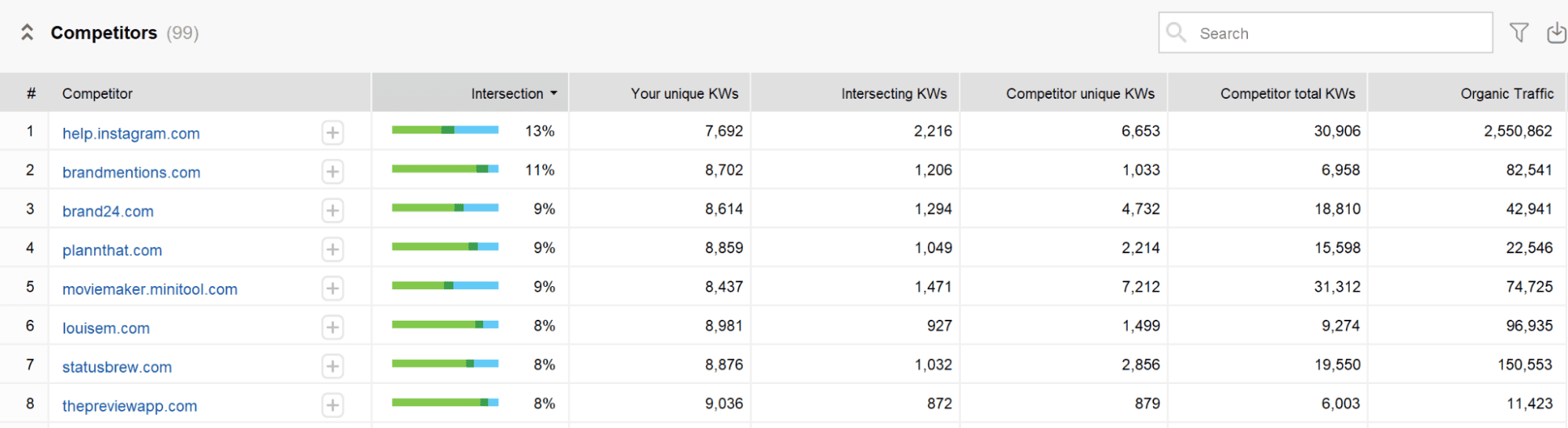Click unique KWs value 8,702
The image size is (1568, 428).
tap(723, 170)
